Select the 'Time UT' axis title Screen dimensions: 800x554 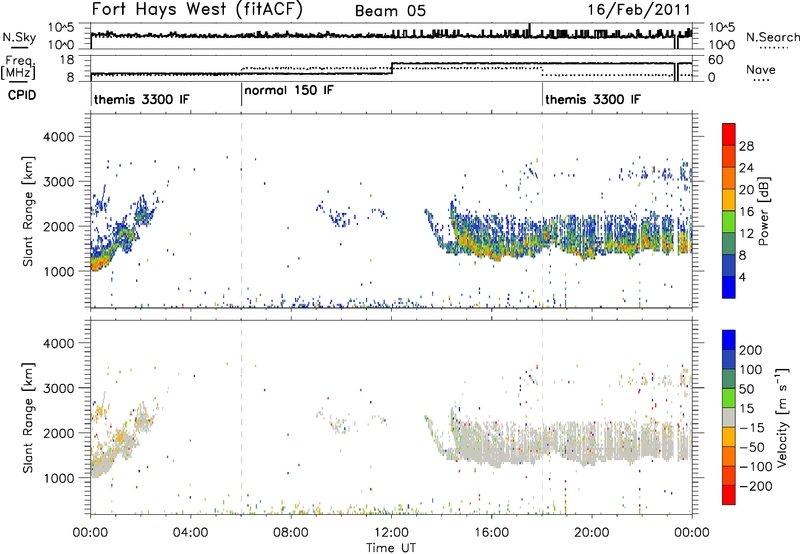coord(391,548)
